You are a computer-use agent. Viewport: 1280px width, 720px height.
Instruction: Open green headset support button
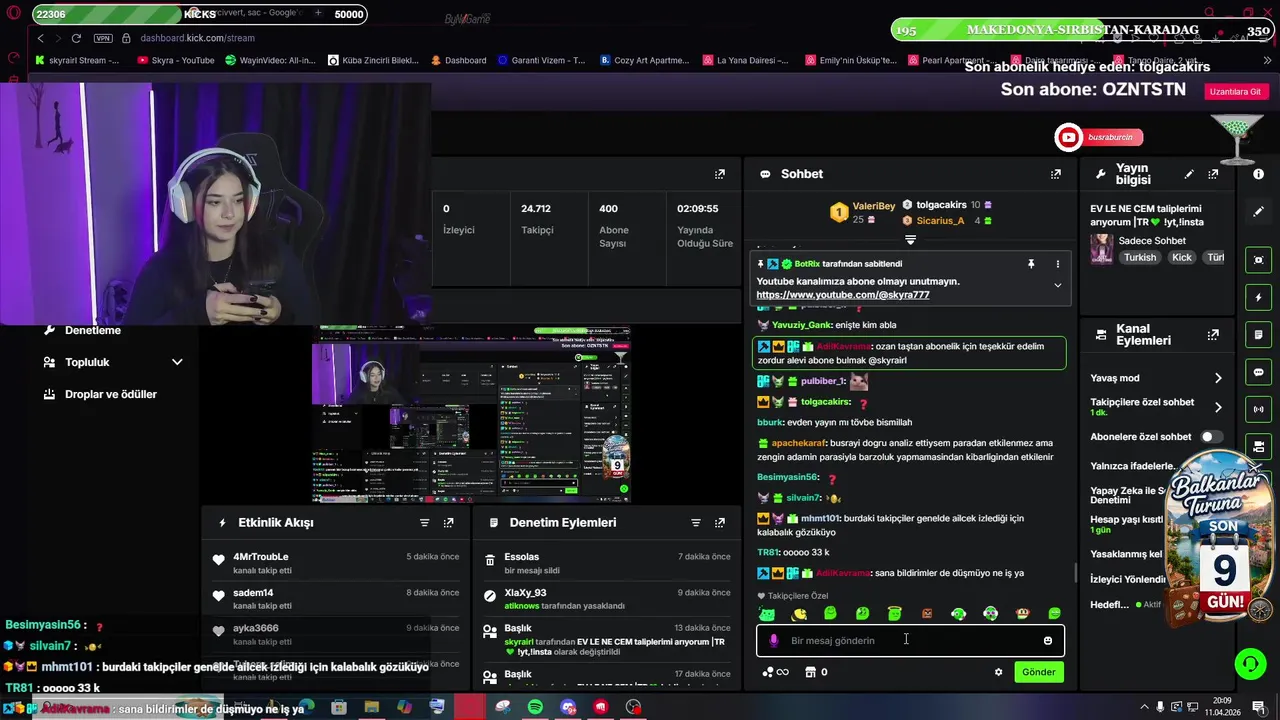point(1250,663)
